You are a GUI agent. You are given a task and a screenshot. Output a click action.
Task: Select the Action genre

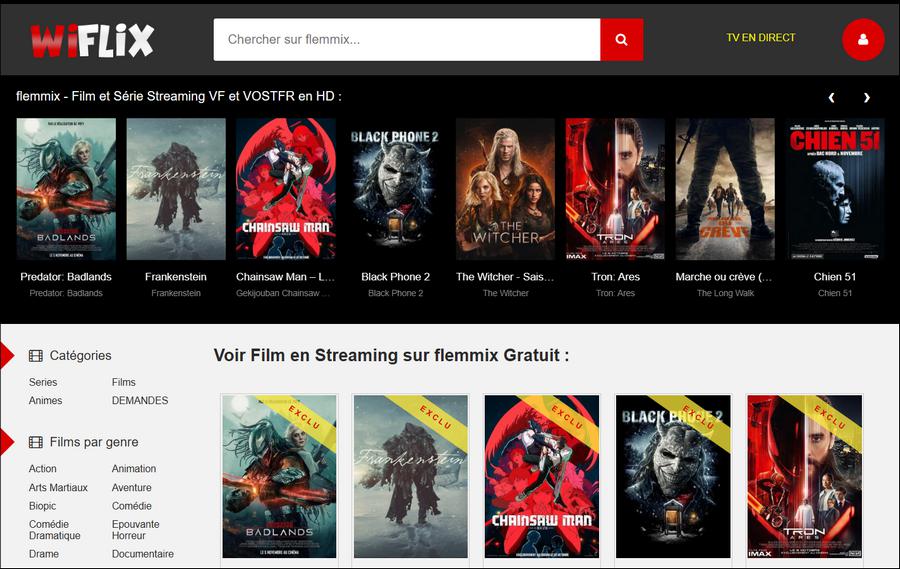(x=42, y=469)
